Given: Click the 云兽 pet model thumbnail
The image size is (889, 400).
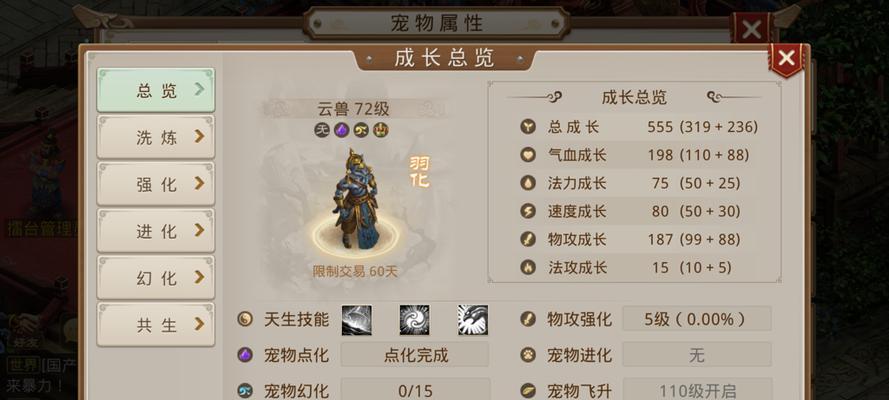Looking at the screenshot, I should click(354, 201).
